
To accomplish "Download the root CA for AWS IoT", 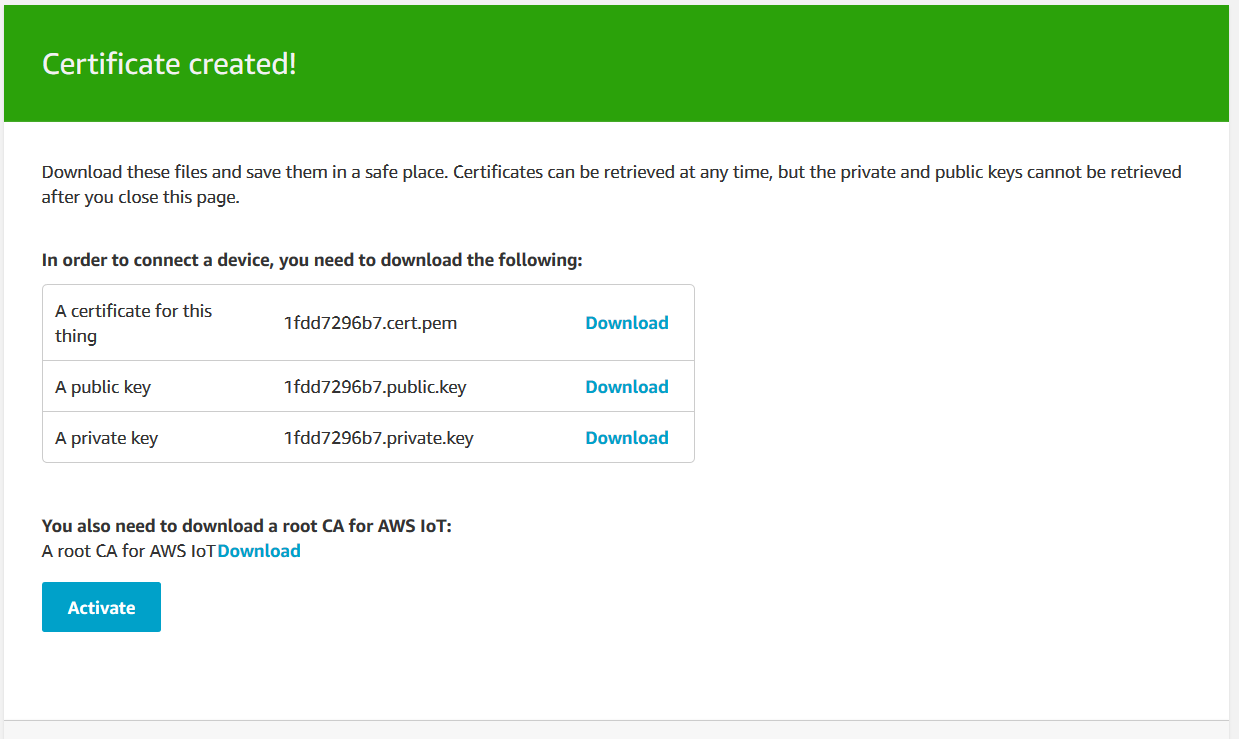I will (259, 551).
